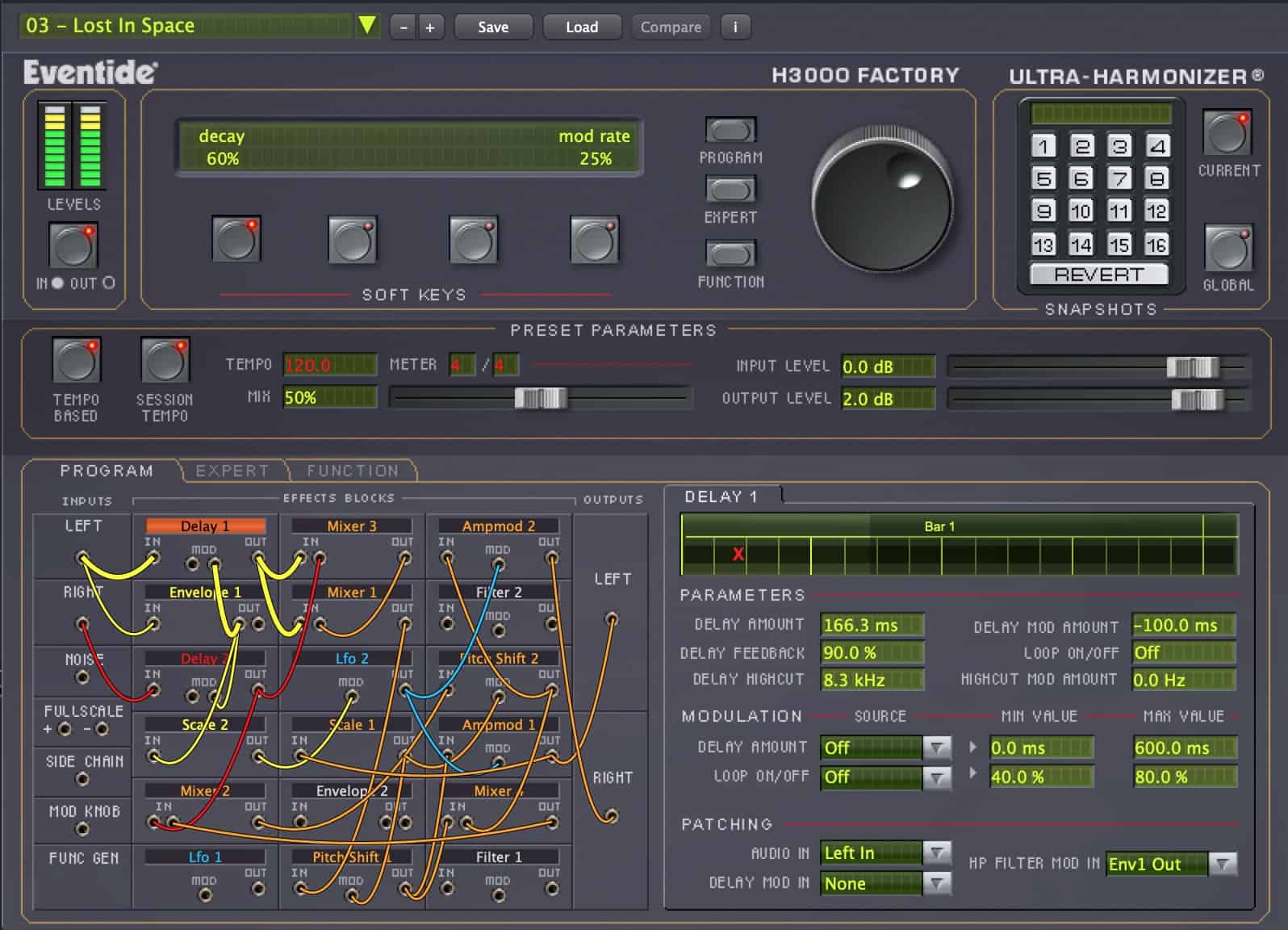Click the DELAY AMOUNT 166.3 ms field
Image resolution: width=1288 pixels, height=930 pixels.
(872, 625)
